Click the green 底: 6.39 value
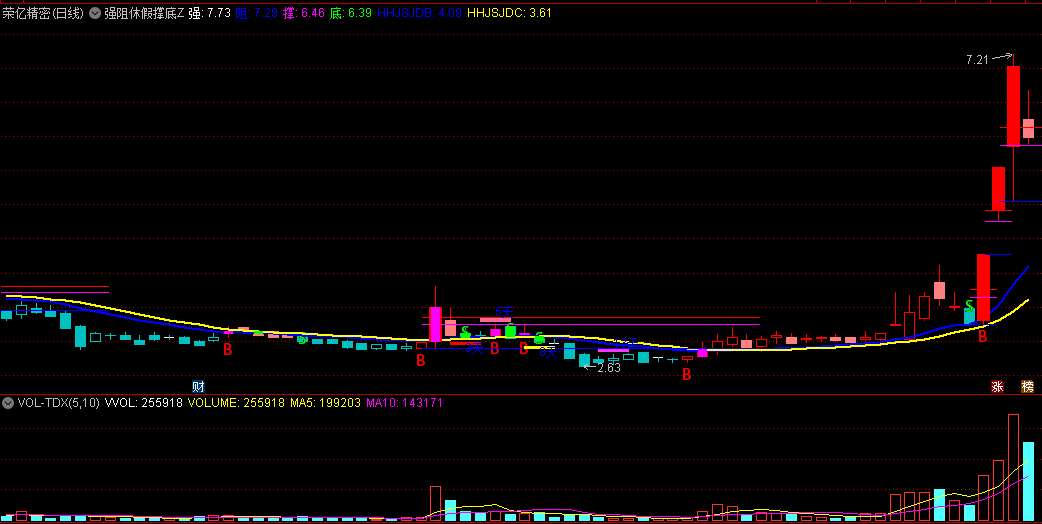1042x524 pixels. 350,13
